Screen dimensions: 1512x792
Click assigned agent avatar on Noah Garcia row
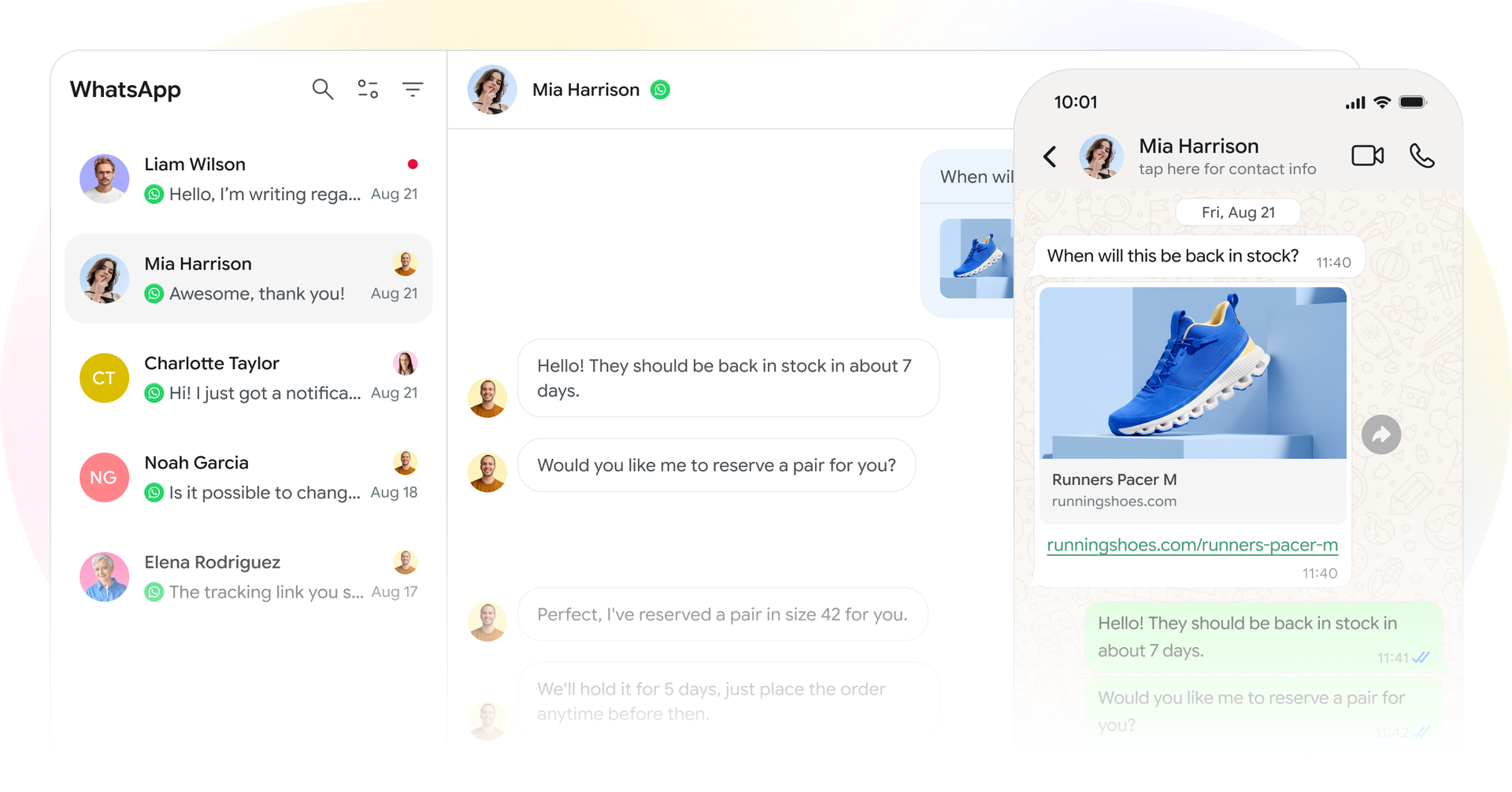[x=405, y=462]
